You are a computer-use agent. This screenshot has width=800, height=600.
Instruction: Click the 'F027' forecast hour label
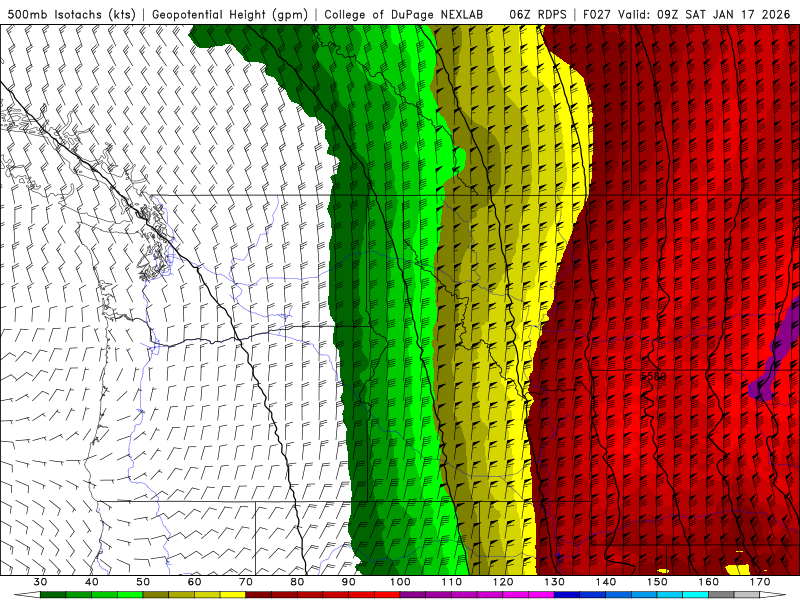coord(597,15)
